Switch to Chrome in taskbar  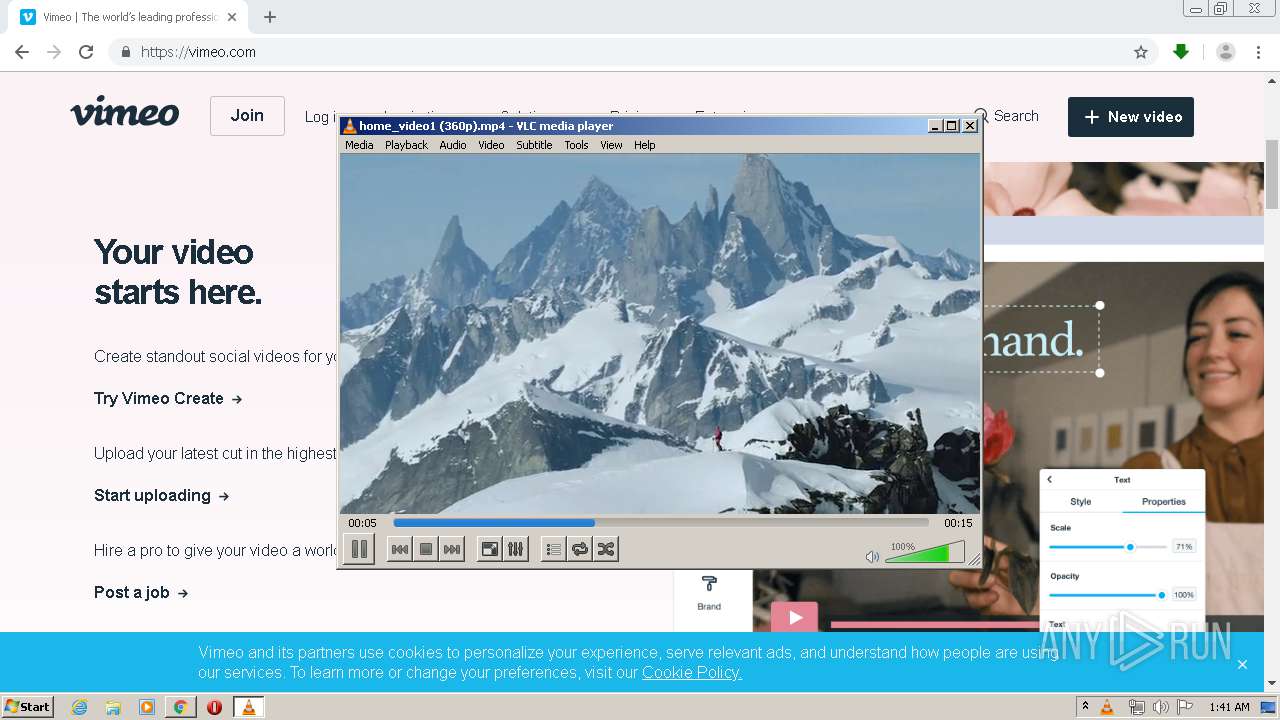(181, 707)
